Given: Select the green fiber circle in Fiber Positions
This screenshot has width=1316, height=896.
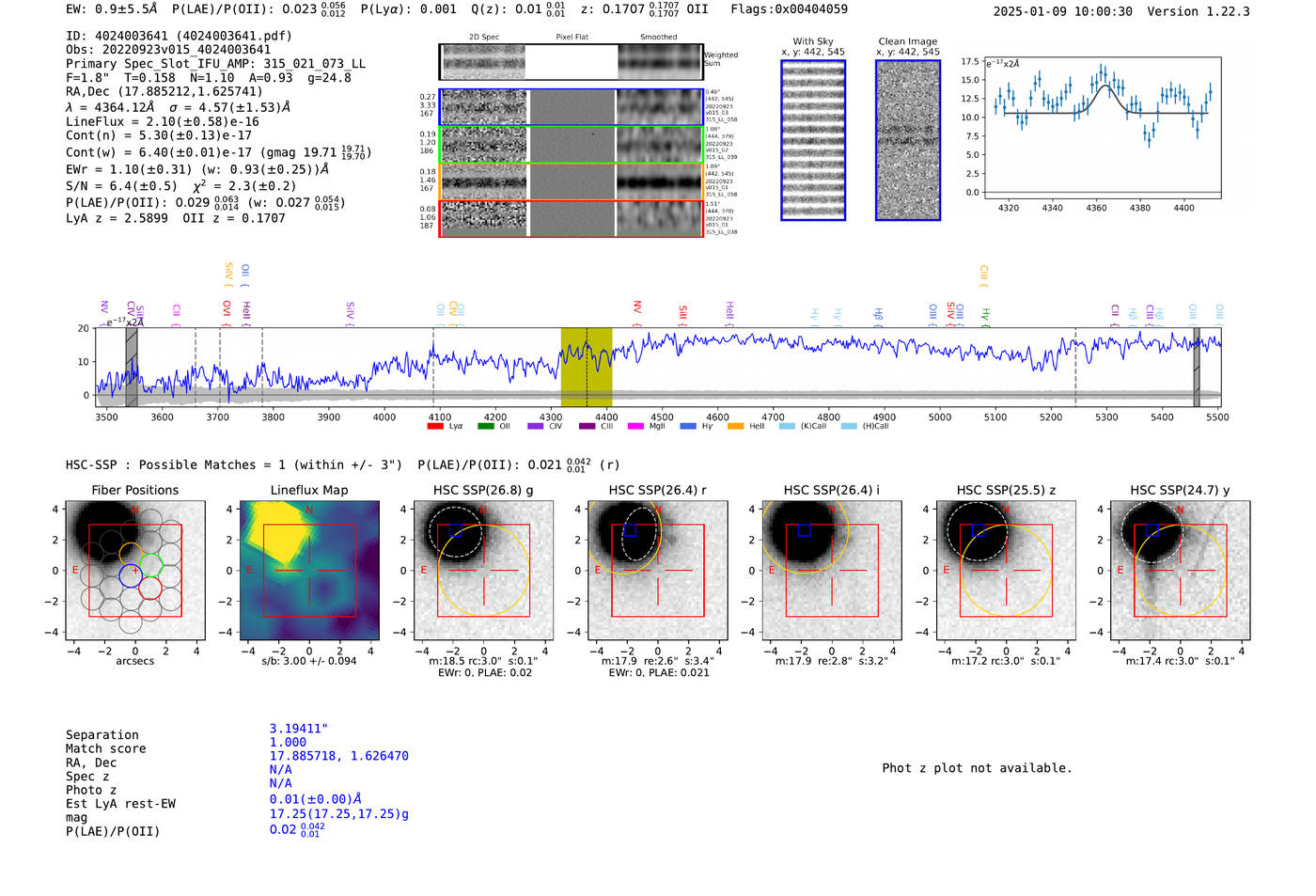Looking at the screenshot, I should (x=151, y=566).
